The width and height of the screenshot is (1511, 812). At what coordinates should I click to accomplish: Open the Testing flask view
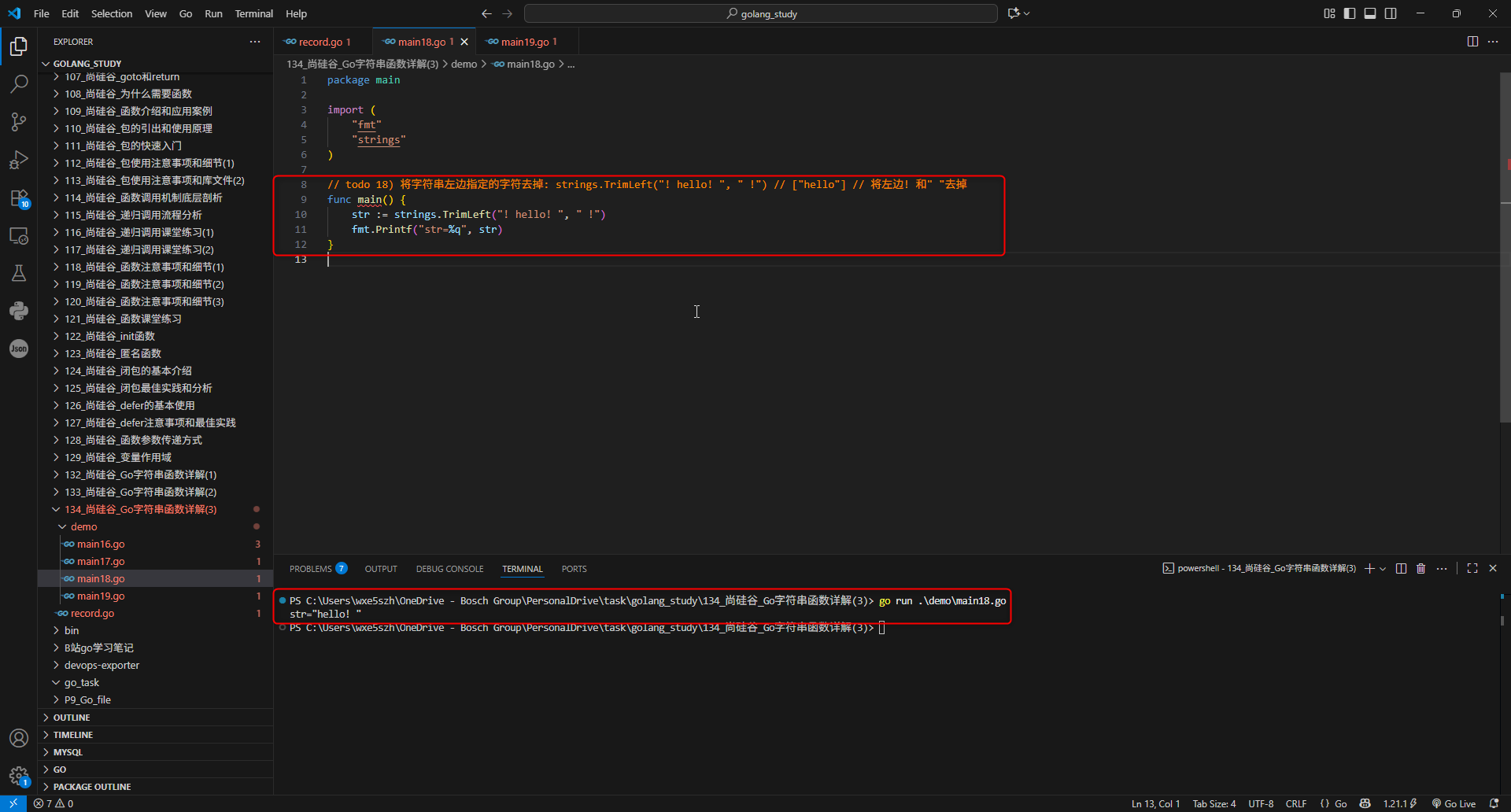pos(19,273)
